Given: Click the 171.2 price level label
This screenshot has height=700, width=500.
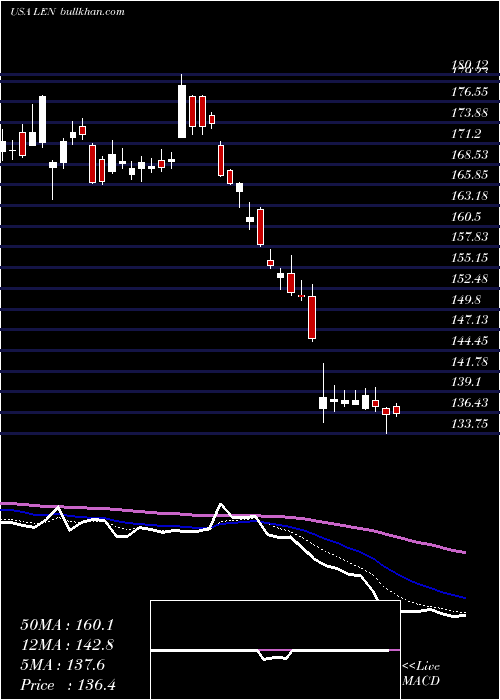Looking at the screenshot, I should pyautogui.click(x=467, y=133).
